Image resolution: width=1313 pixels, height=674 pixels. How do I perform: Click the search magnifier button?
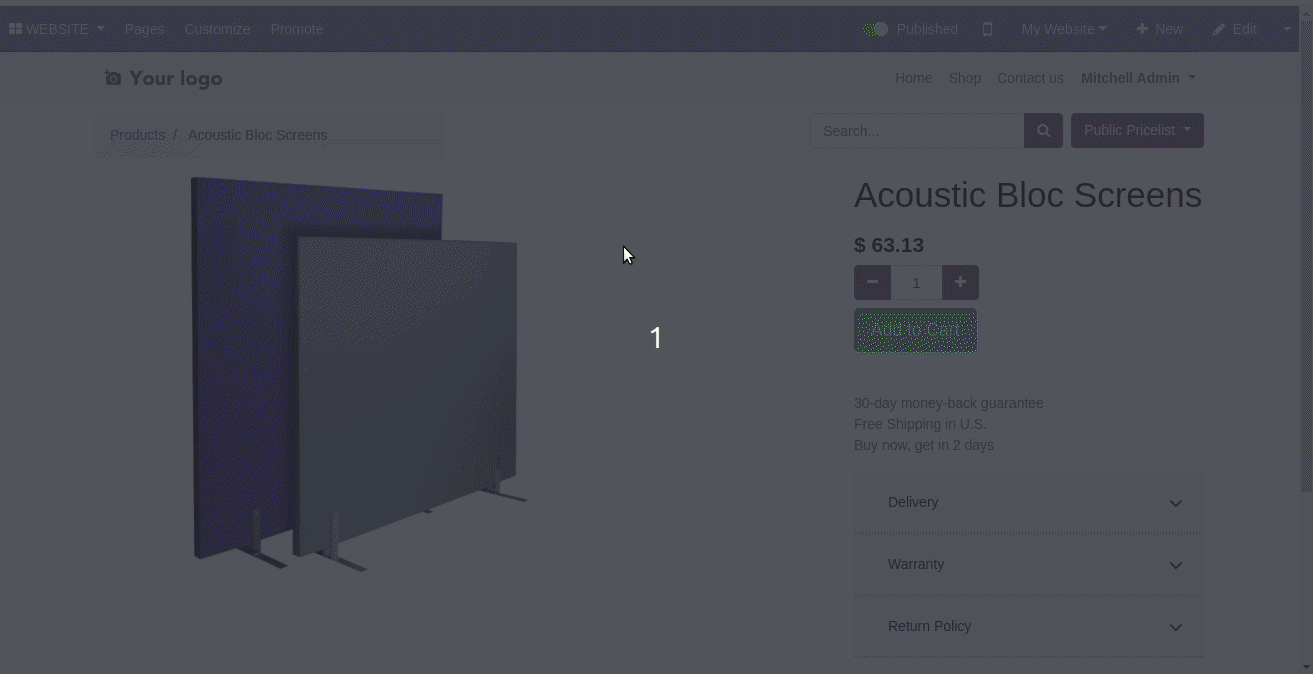pos(1043,131)
